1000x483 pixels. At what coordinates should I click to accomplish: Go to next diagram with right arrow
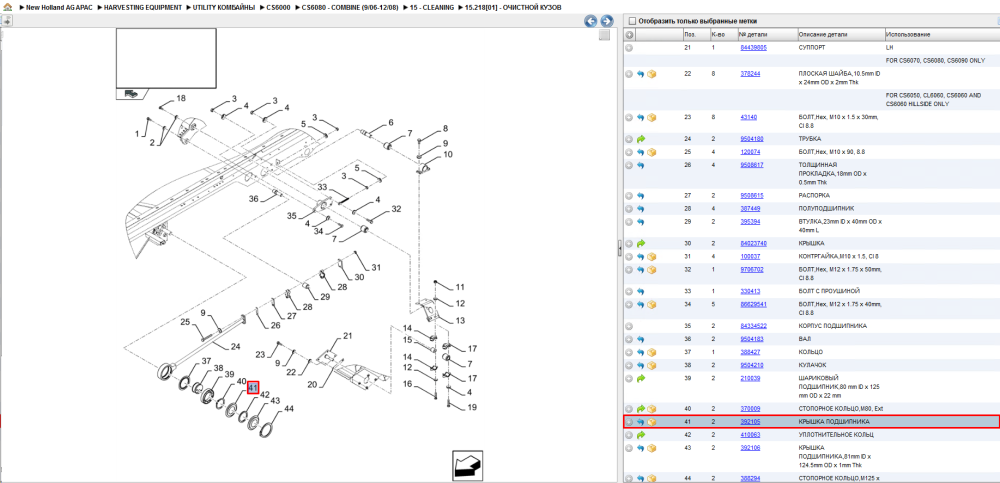[x=607, y=21]
